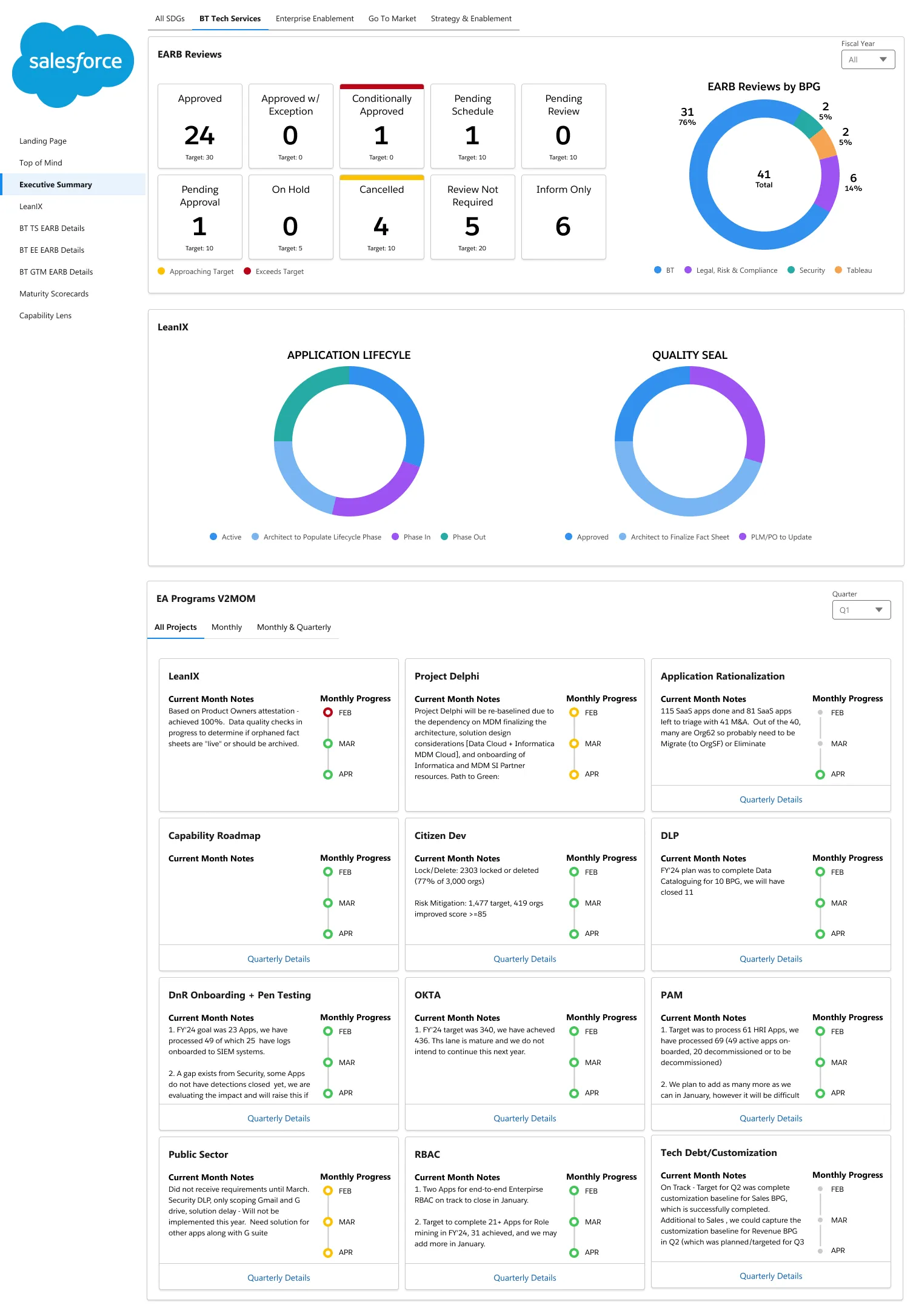Click the Phase Out legend dot
Screen dimensions: 916x1316
[444, 537]
